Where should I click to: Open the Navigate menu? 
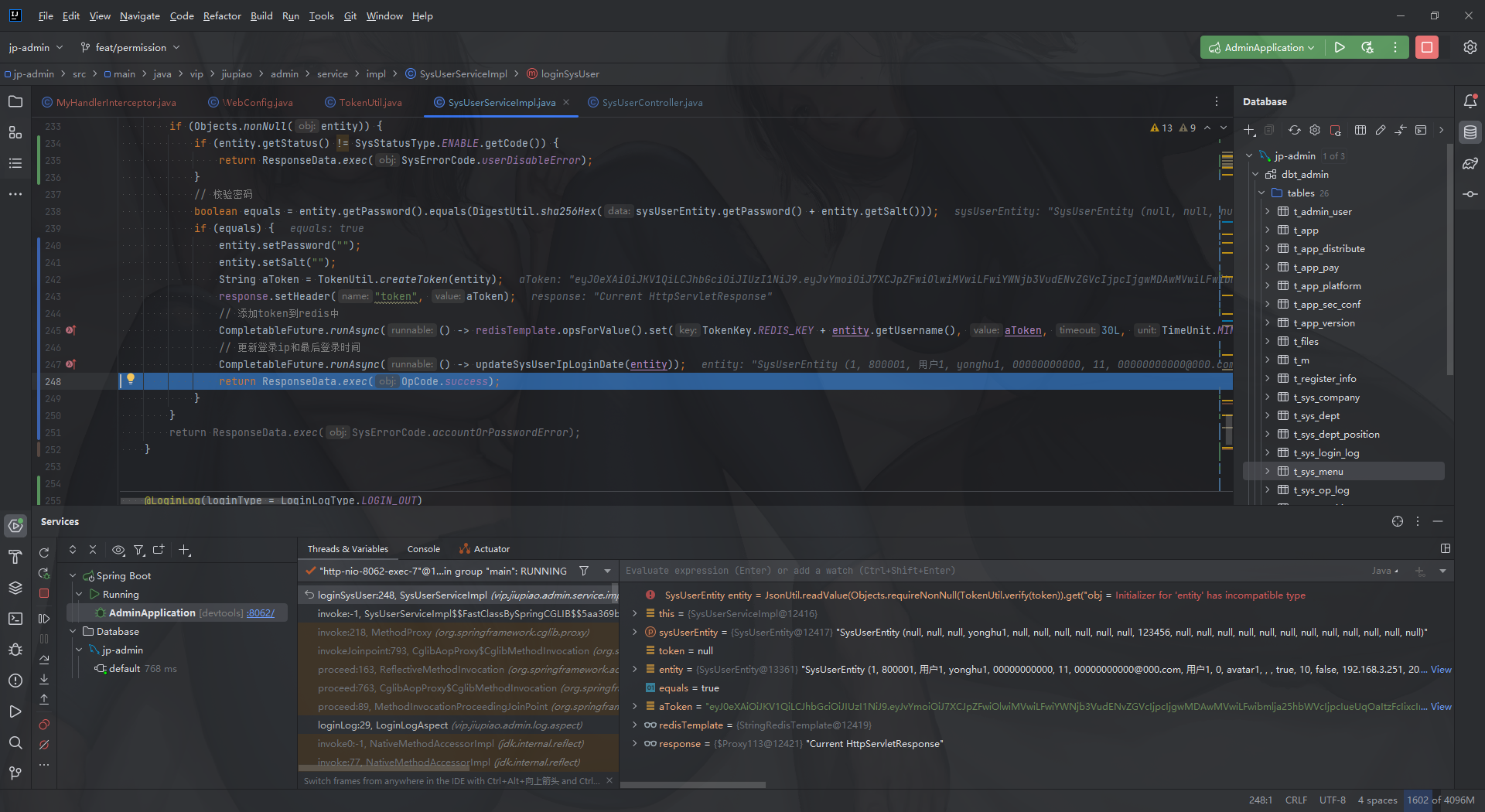(140, 15)
